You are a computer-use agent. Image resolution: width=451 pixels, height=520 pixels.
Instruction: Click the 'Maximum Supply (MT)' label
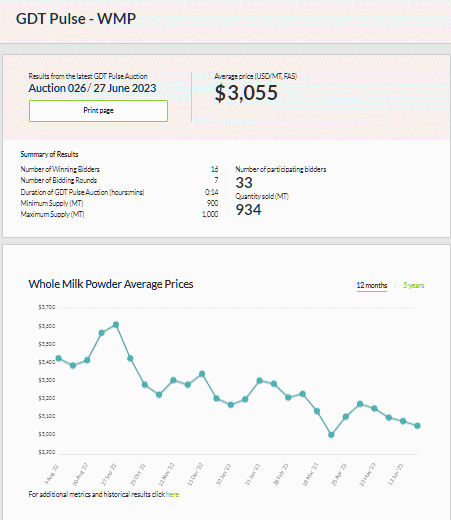tap(52, 214)
